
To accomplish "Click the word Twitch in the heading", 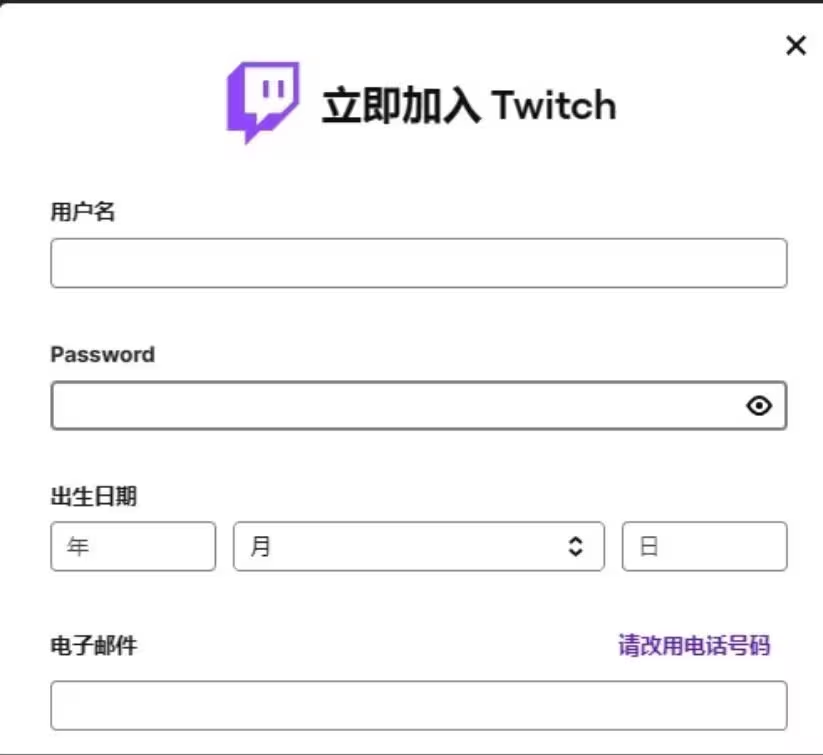I will (553, 106).
